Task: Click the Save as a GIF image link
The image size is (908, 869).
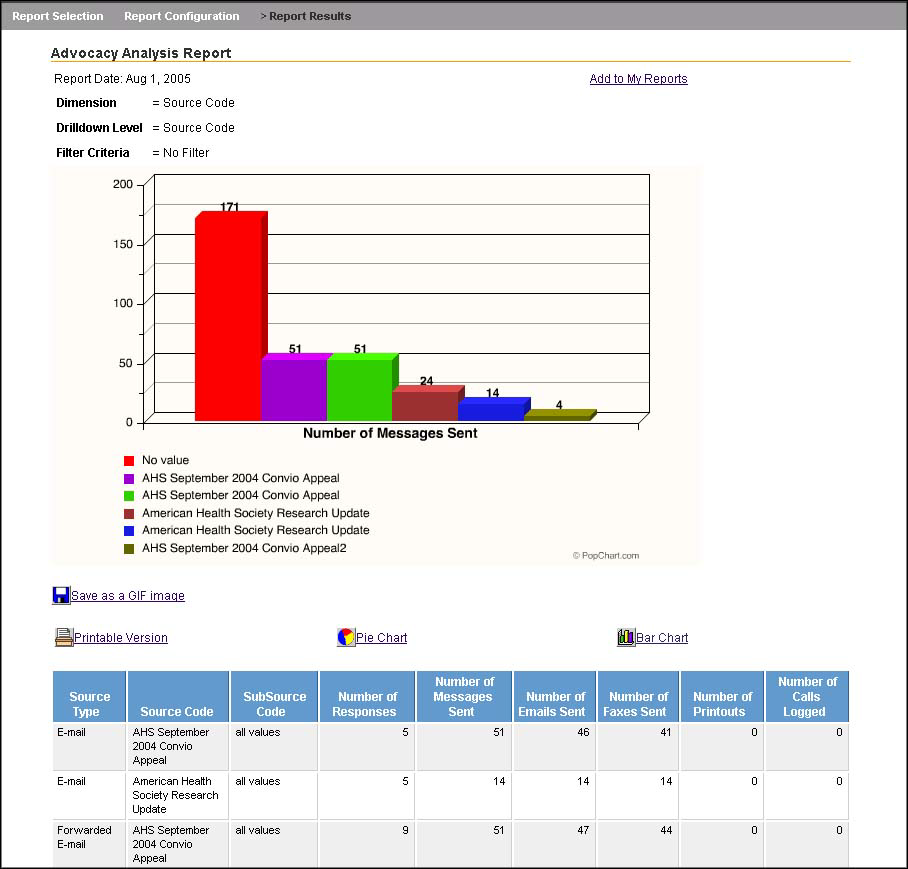Action: tap(128, 596)
